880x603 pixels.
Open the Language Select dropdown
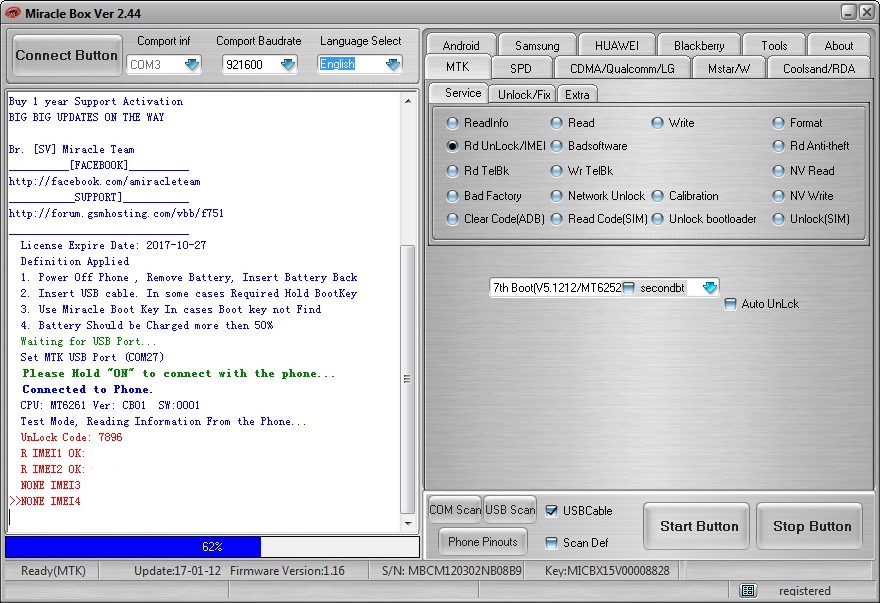click(x=392, y=65)
